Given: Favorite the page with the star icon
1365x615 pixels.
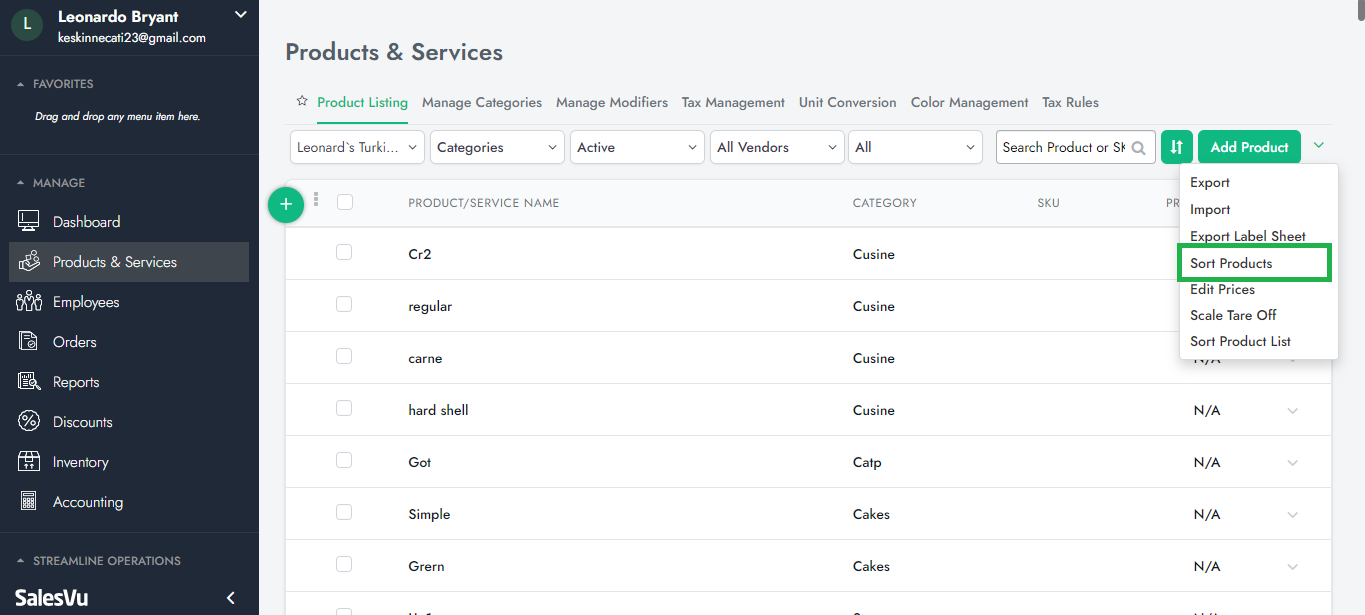Looking at the screenshot, I should click(301, 102).
